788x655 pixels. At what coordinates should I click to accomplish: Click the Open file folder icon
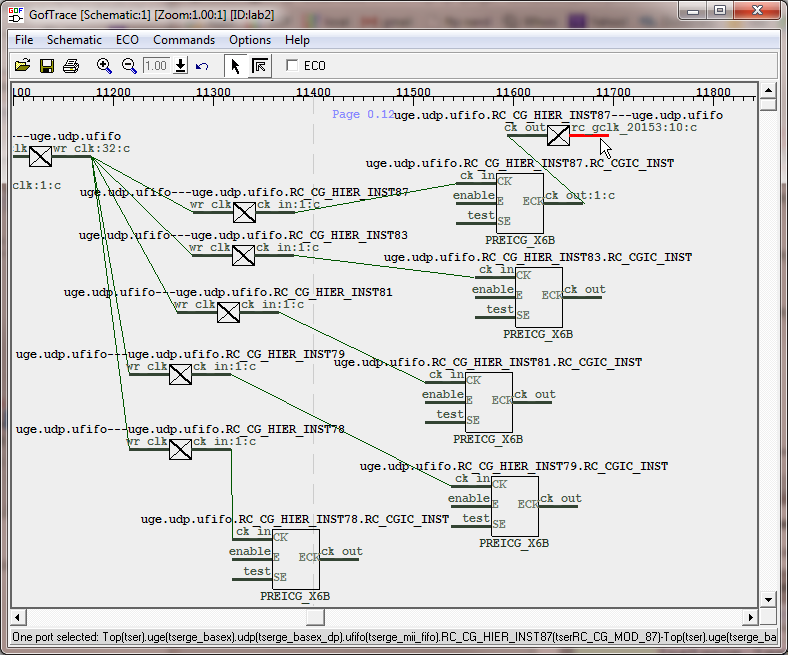pyautogui.click(x=23, y=66)
